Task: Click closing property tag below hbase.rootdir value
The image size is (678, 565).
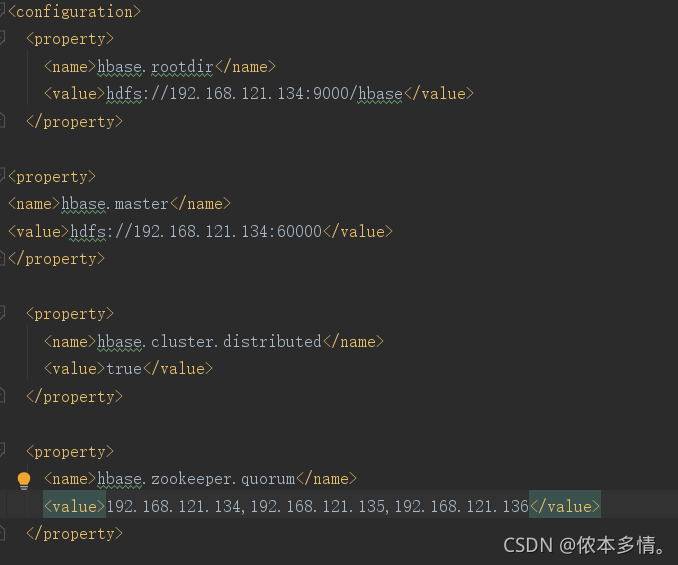Action: click(x=74, y=122)
